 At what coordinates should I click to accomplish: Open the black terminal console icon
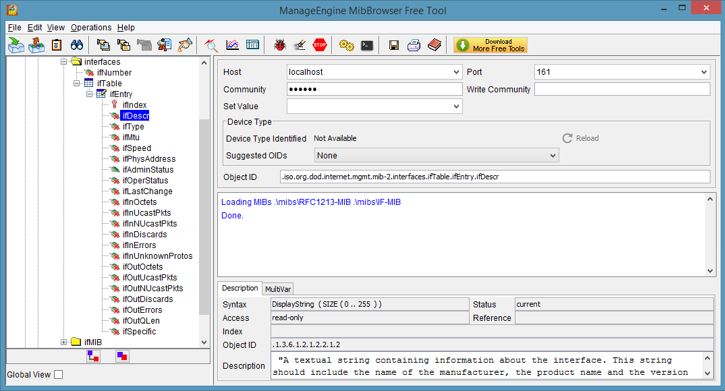pos(367,45)
